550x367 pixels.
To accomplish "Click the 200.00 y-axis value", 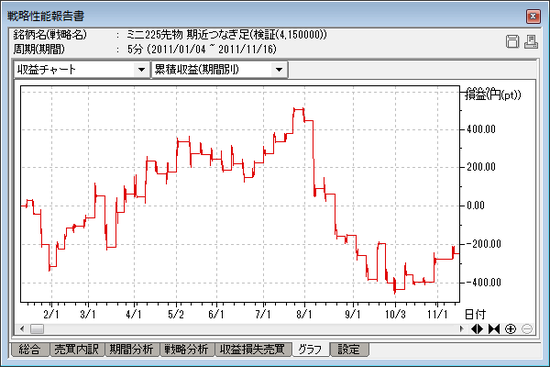I will [481, 167].
